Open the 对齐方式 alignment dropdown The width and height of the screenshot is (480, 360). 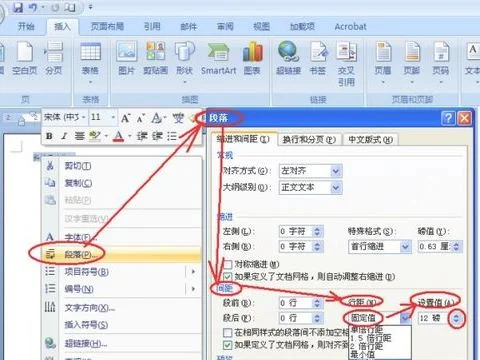pyautogui.click(x=336, y=171)
